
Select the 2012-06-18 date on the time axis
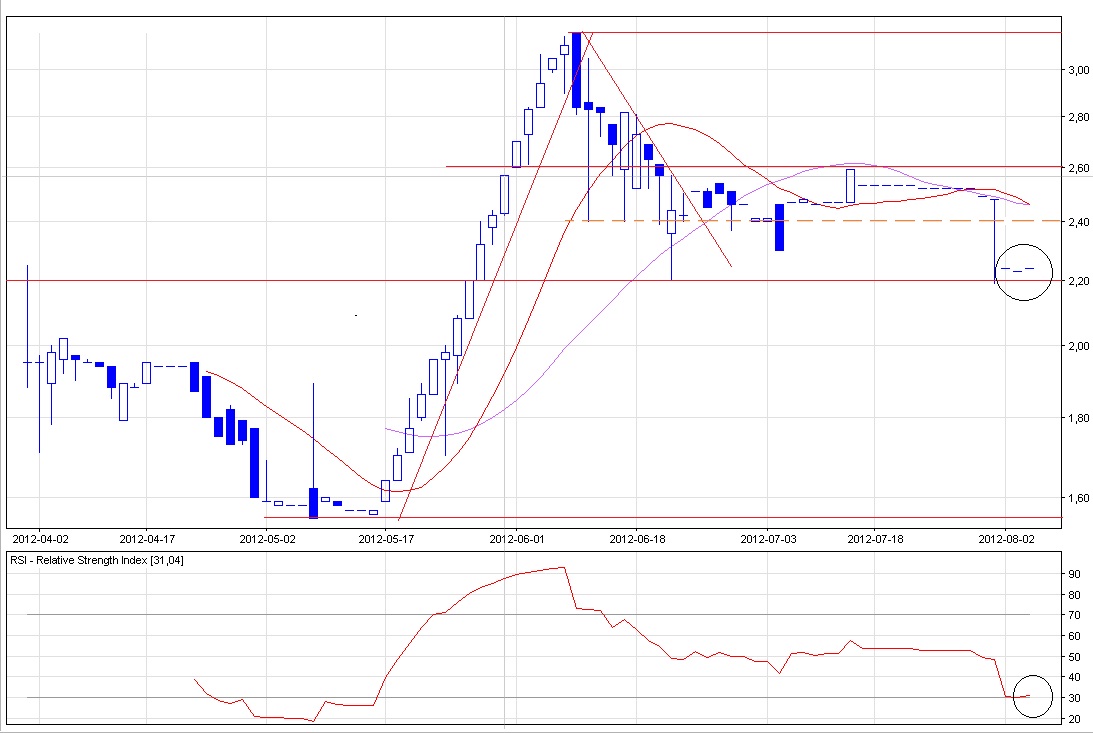637,538
